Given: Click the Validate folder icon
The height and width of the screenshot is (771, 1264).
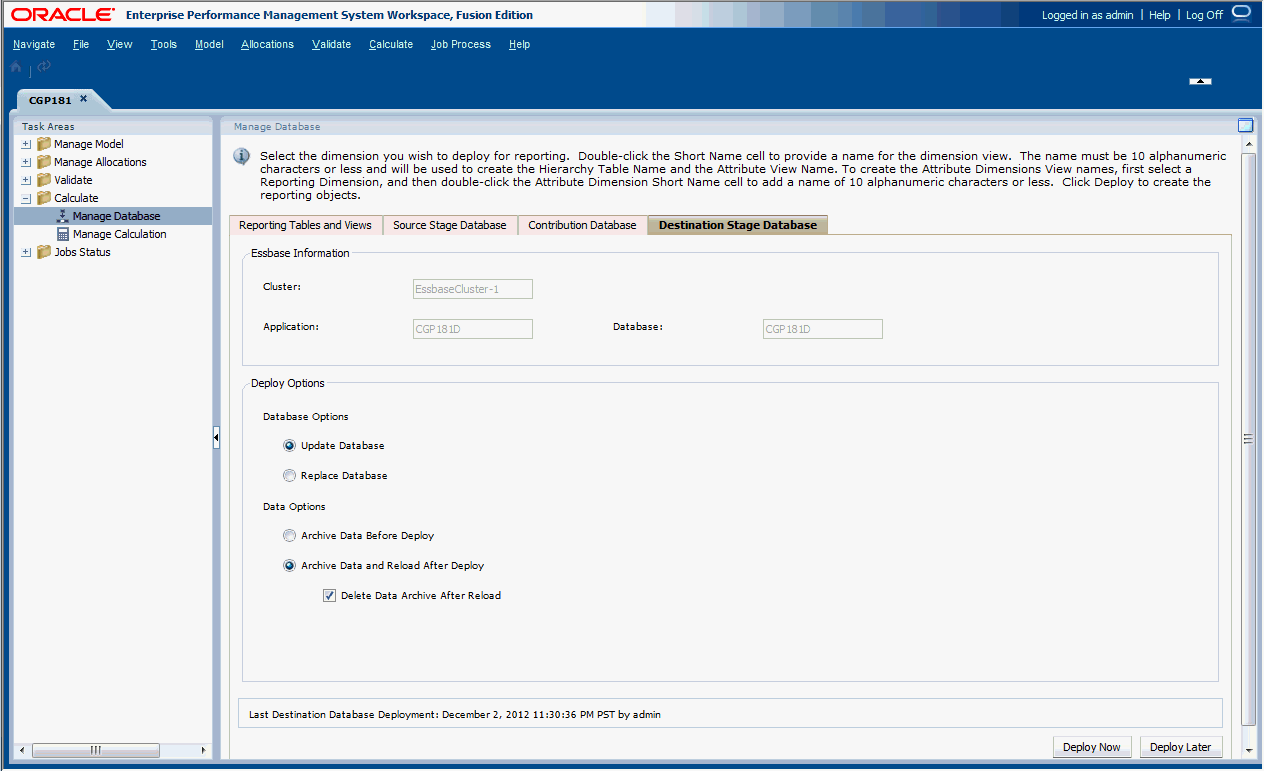Looking at the screenshot, I should coord(44,180).
